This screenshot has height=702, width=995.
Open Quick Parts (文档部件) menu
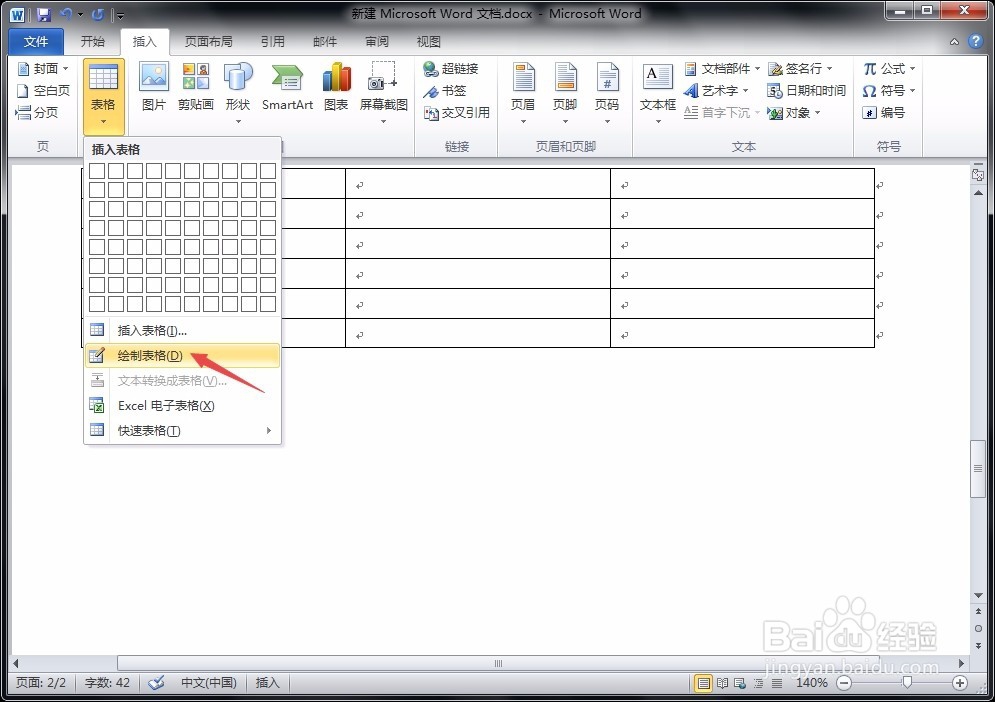pos(722,68)
